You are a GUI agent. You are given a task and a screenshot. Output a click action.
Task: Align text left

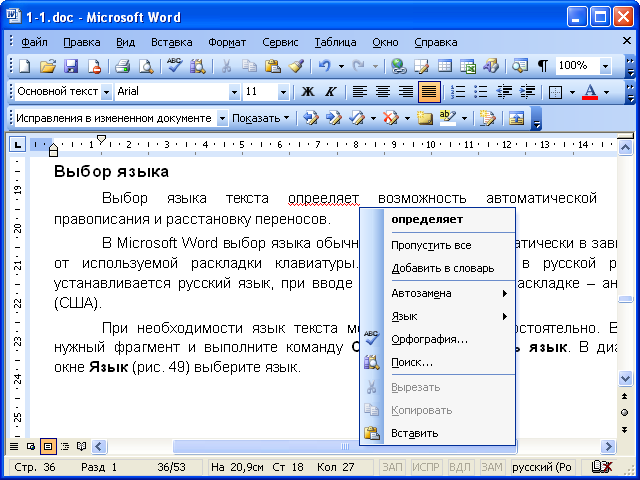[x=359, y=92]
